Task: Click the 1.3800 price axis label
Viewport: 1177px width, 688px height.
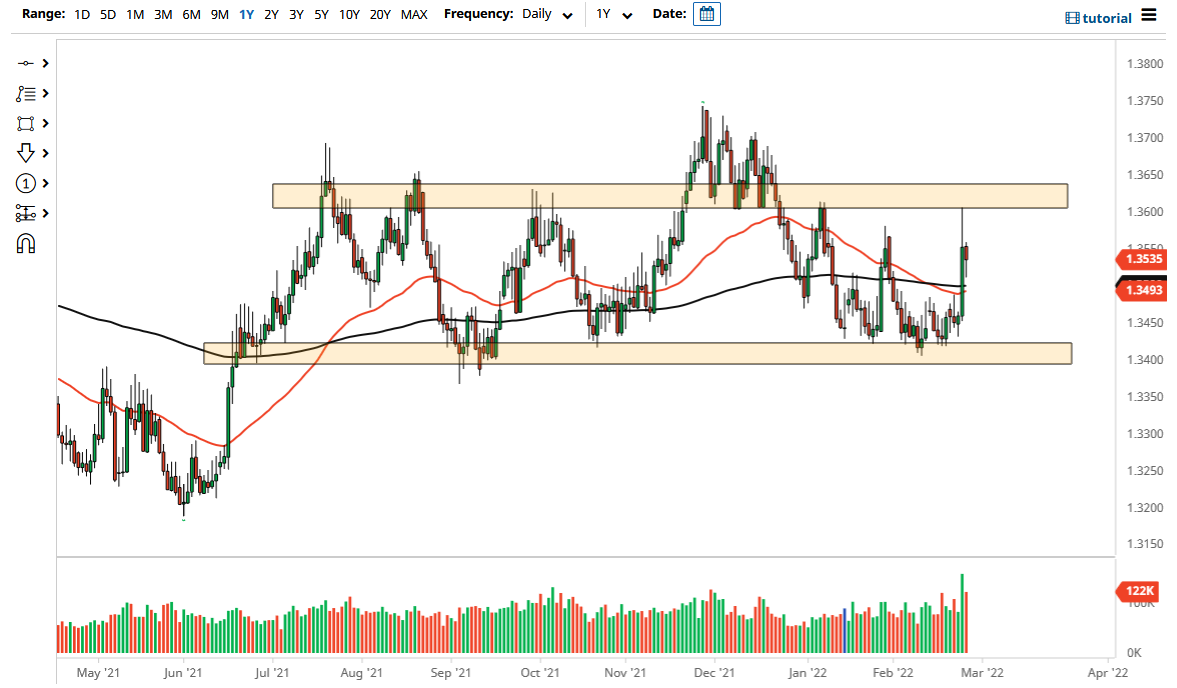Action: click(x=1145, y=64)
